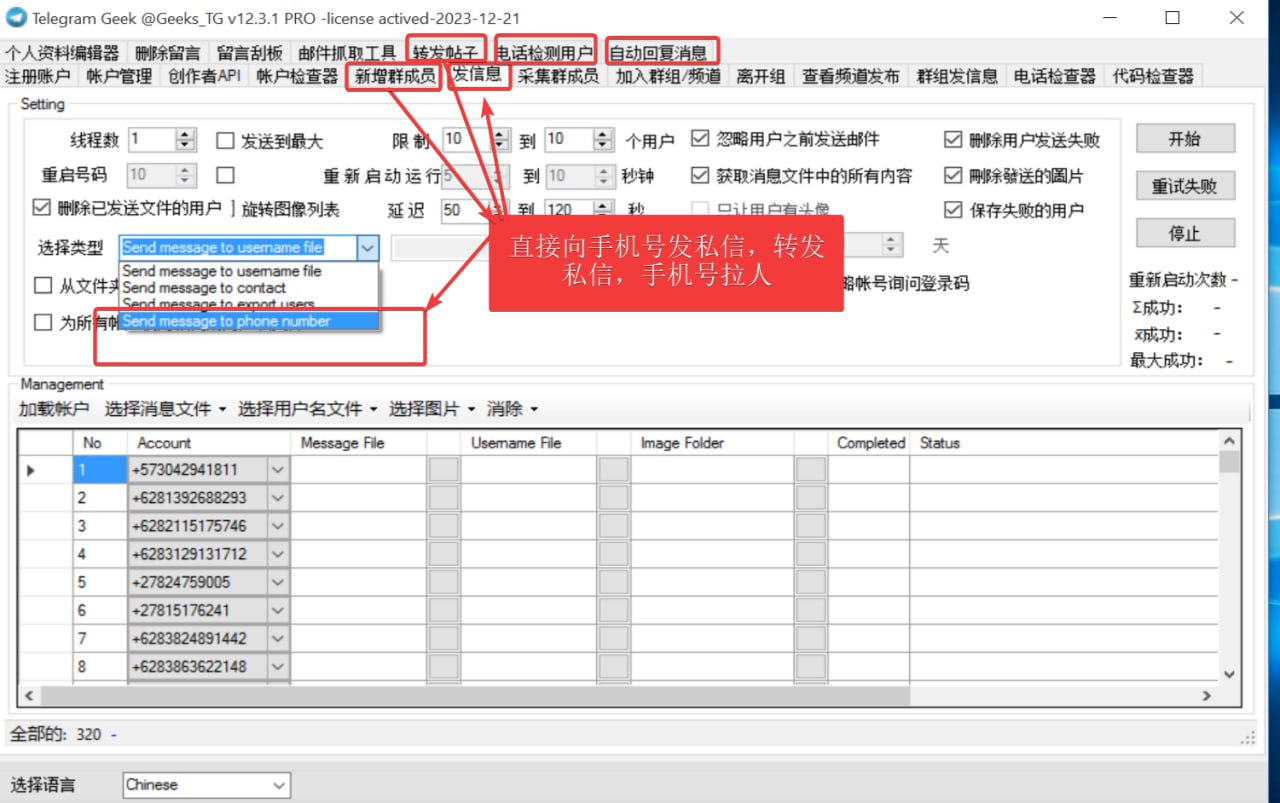Open the 个人资料编辑器 tab
This screenshot has height=803, width=1280.
pyautogui.click(x=61, y=53)
